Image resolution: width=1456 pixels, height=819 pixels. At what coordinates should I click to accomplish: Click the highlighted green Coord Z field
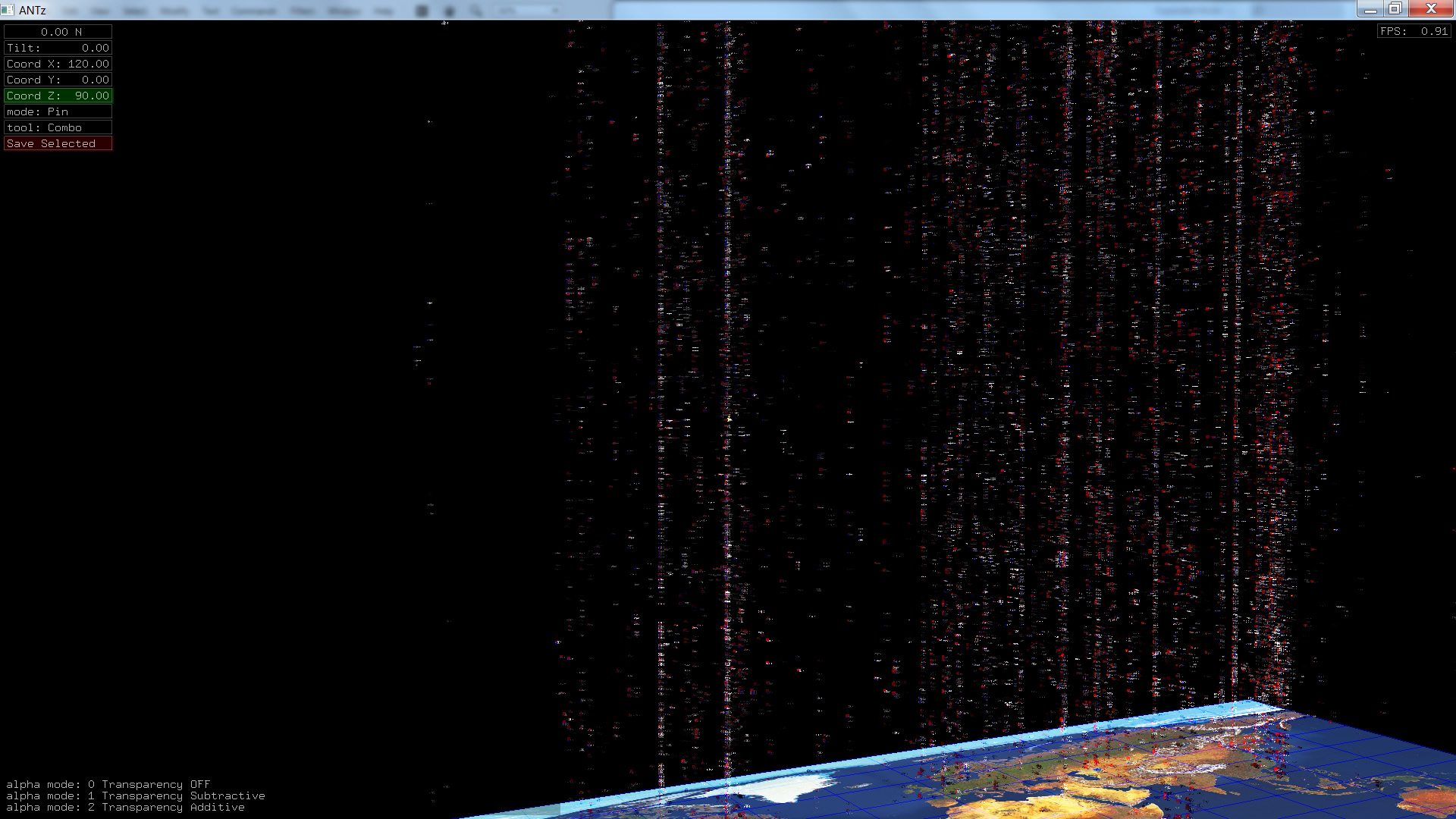pyautogui.click(x=58, y=96)
